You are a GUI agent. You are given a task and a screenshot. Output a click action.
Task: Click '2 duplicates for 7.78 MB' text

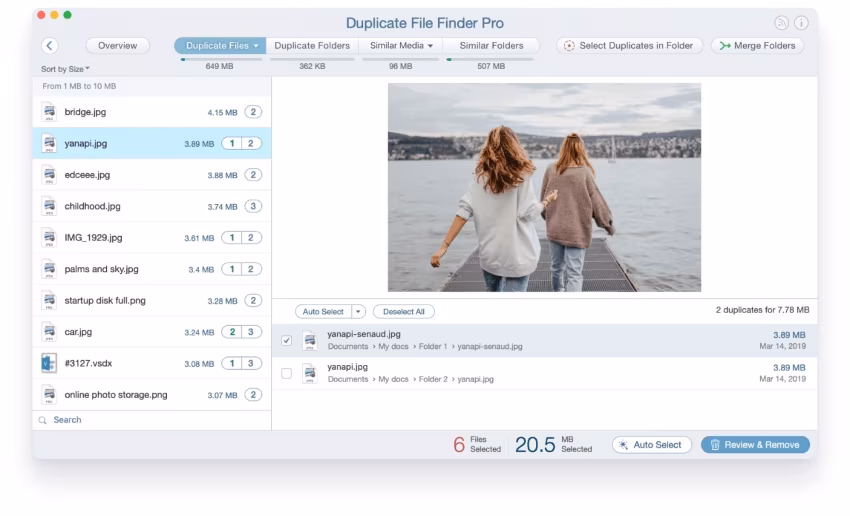[x=762, y=310]
